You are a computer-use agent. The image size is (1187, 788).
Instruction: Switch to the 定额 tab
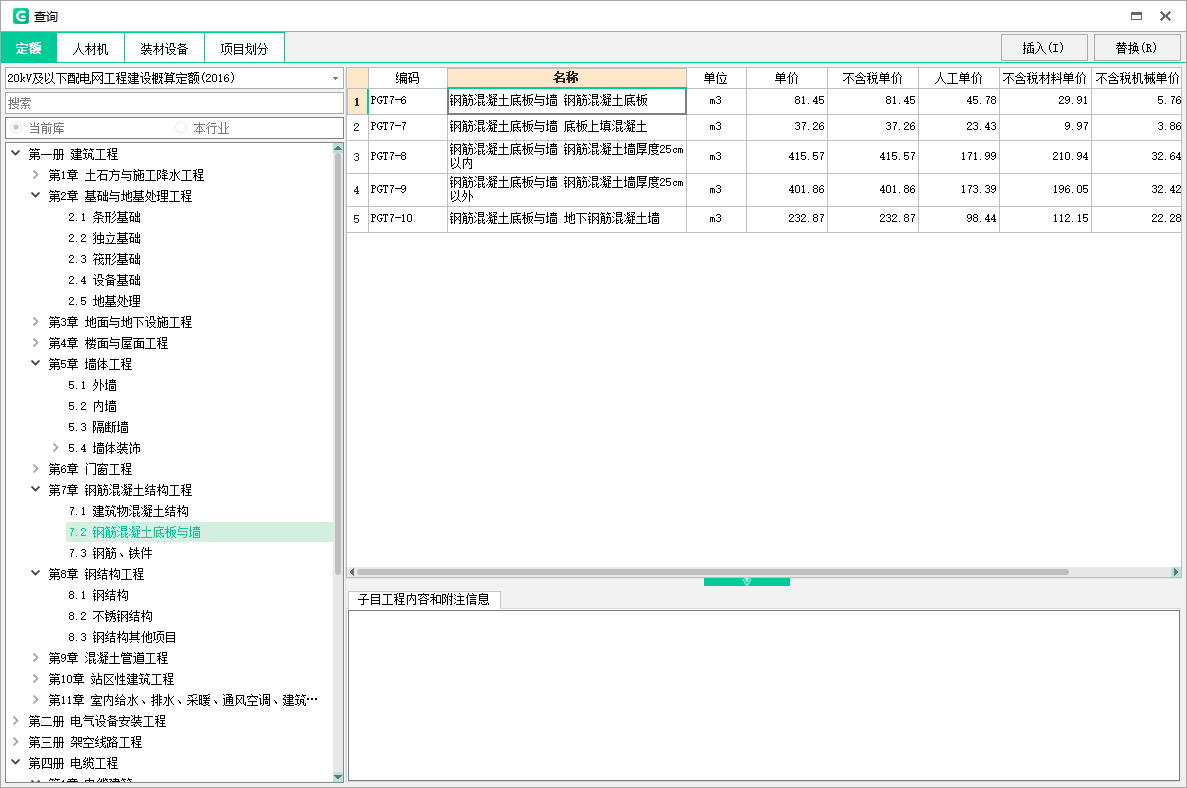point(29,48)
